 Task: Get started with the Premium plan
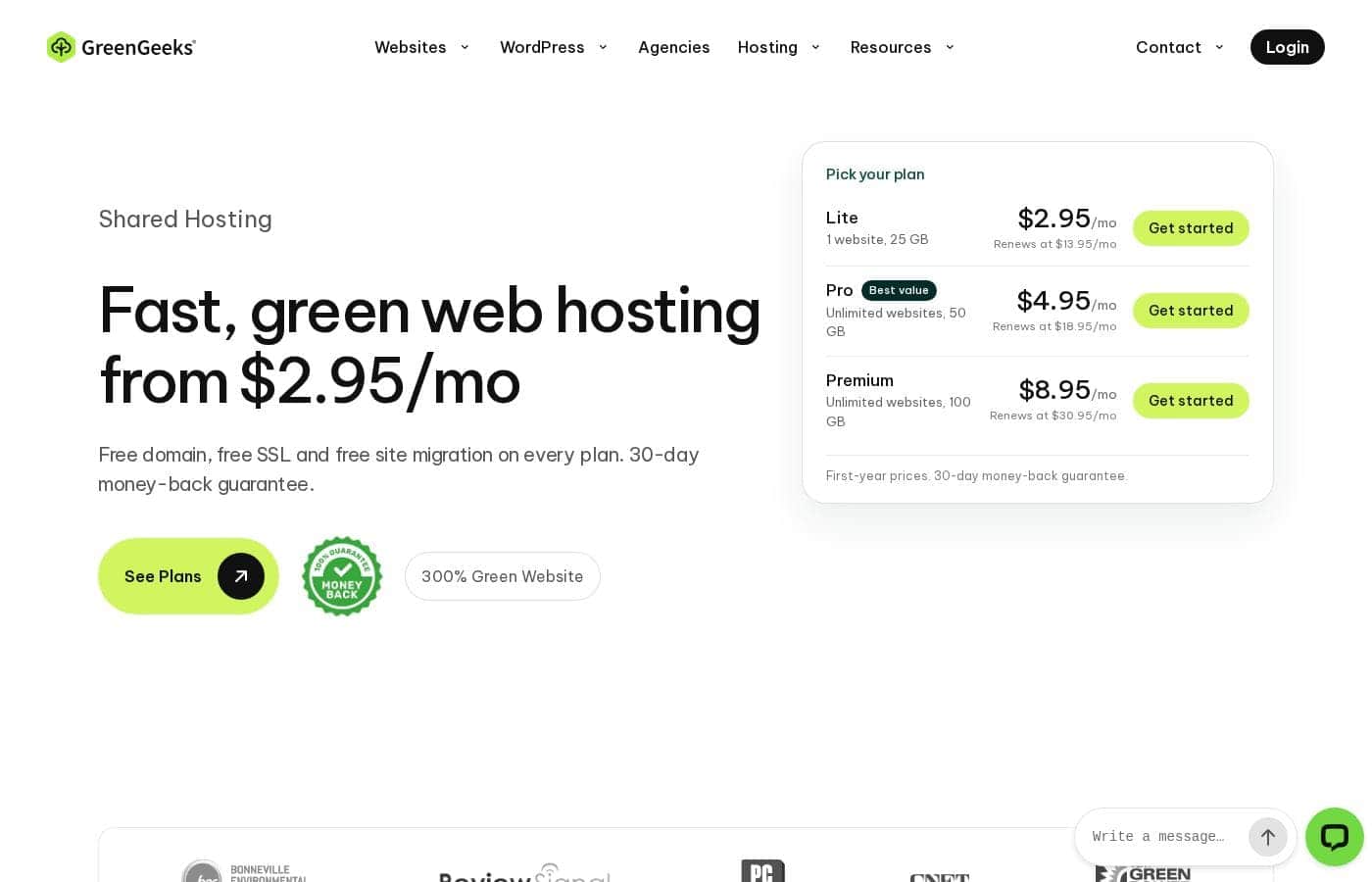[x=1191, y=401]
